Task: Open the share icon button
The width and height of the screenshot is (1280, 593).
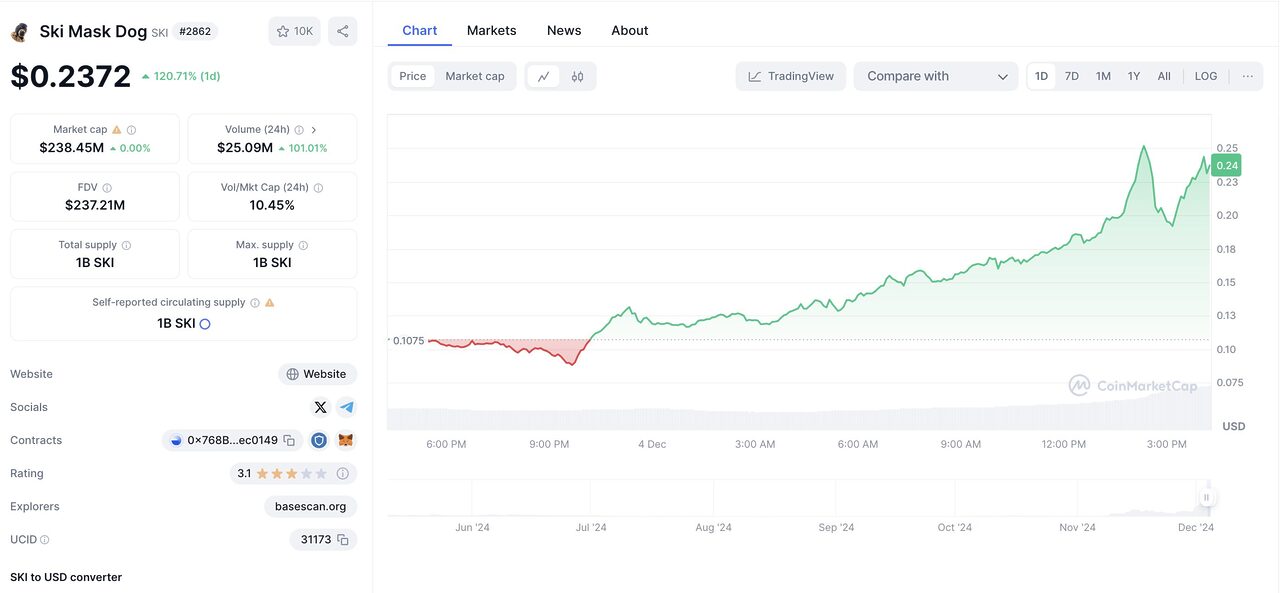Action: pyautogui.click(x=343, y=31)
